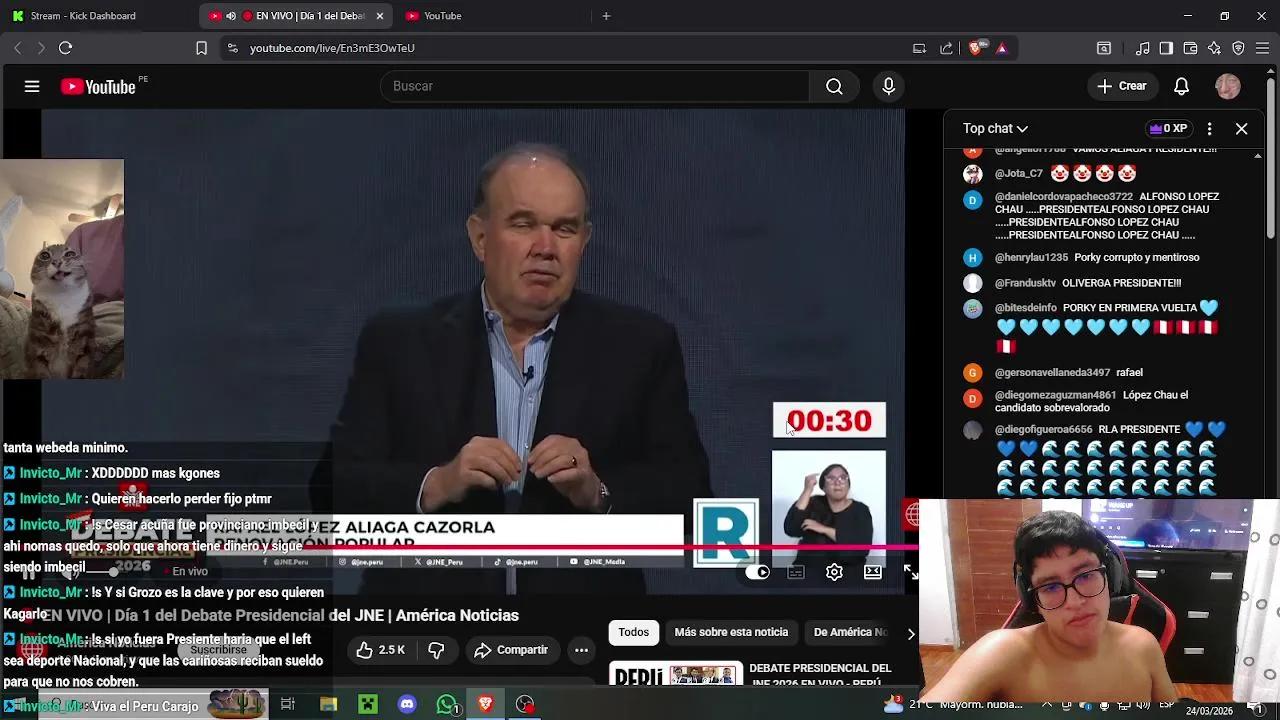Click @gersonavellaneda3497 username in chat
The image size is (1280, 720).
(x=1052, y=372)
